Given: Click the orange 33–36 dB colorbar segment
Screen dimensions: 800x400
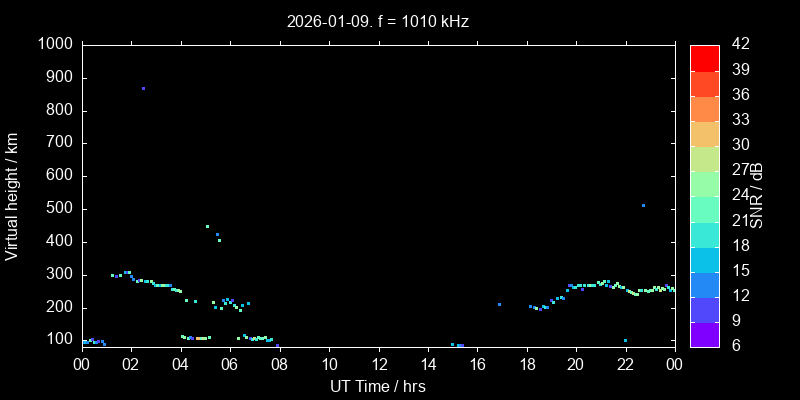Looking at the screenshot, I should [705, 108].
